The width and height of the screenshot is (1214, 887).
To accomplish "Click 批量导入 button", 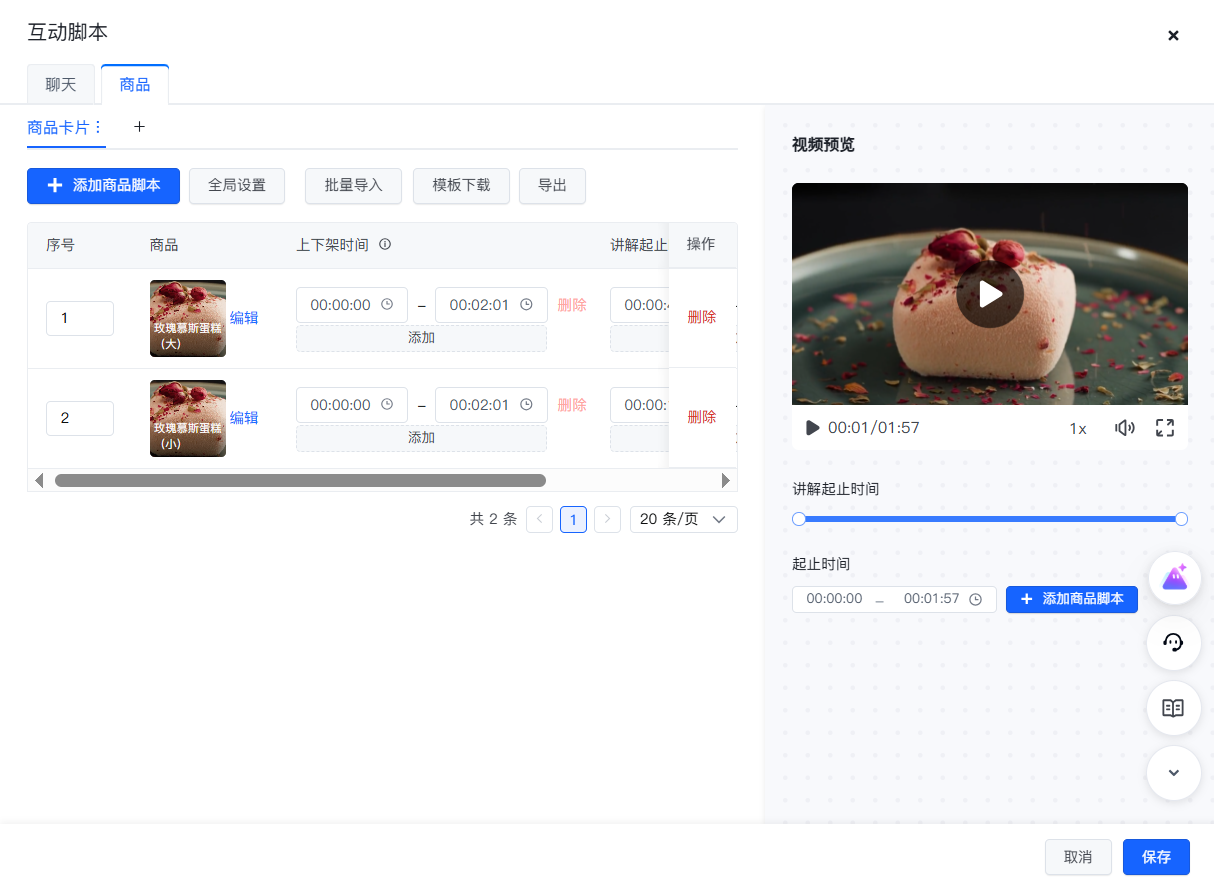I will [354, 186].
